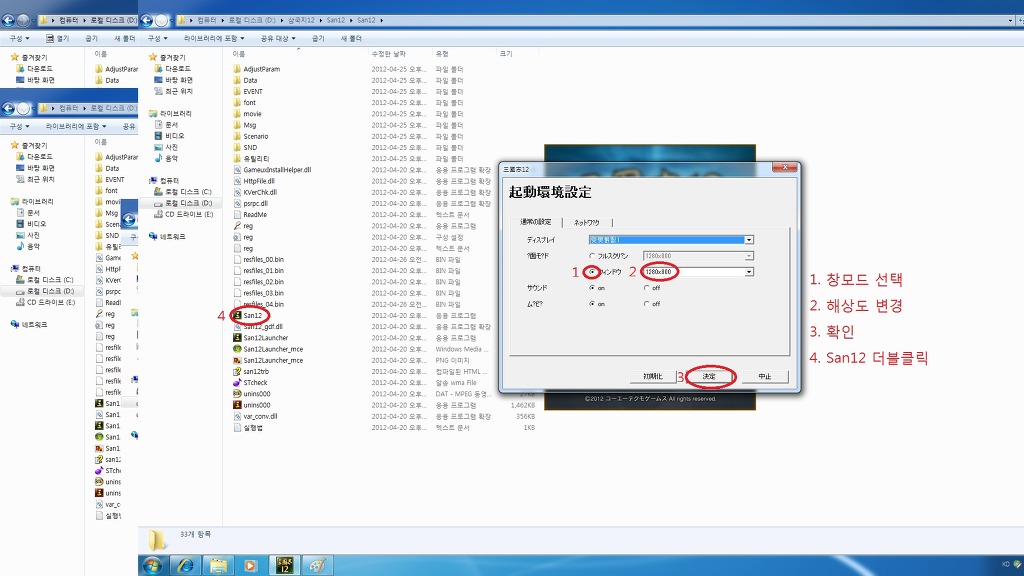Image resolution: width=1024 pixels, height=576 pixels.
Task: Open fullscreen 1280x800 resolution dropdown
Action: click(749, 256)
